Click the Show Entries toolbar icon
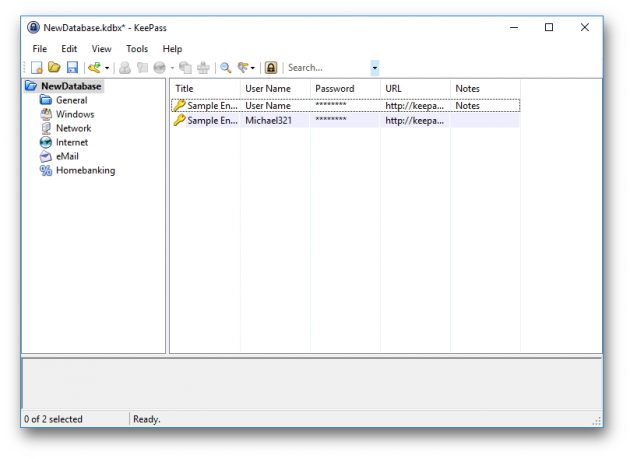630x459 pixels. (243, 68)
